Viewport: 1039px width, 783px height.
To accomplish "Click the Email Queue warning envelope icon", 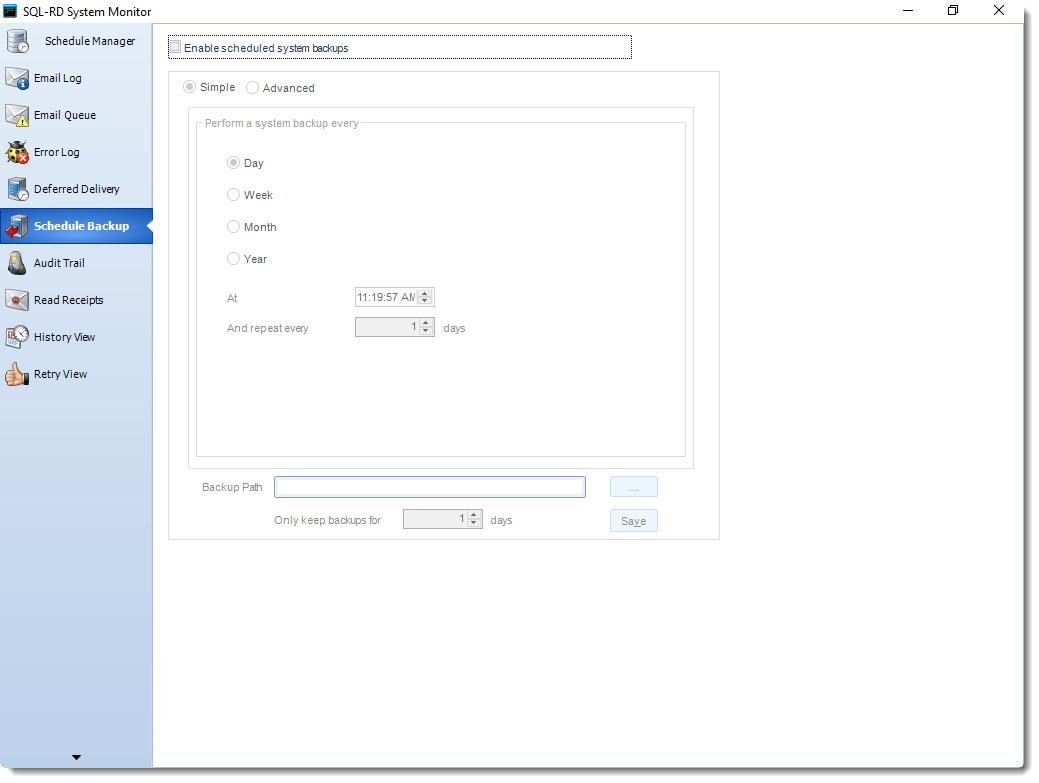I will 17,115.
